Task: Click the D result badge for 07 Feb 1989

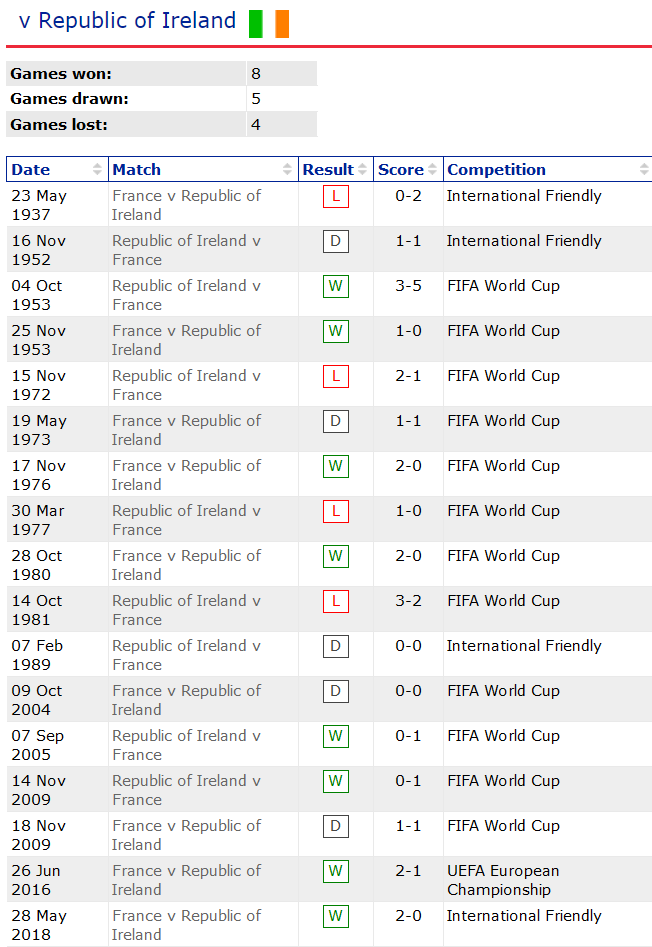Action: point(336,646)
